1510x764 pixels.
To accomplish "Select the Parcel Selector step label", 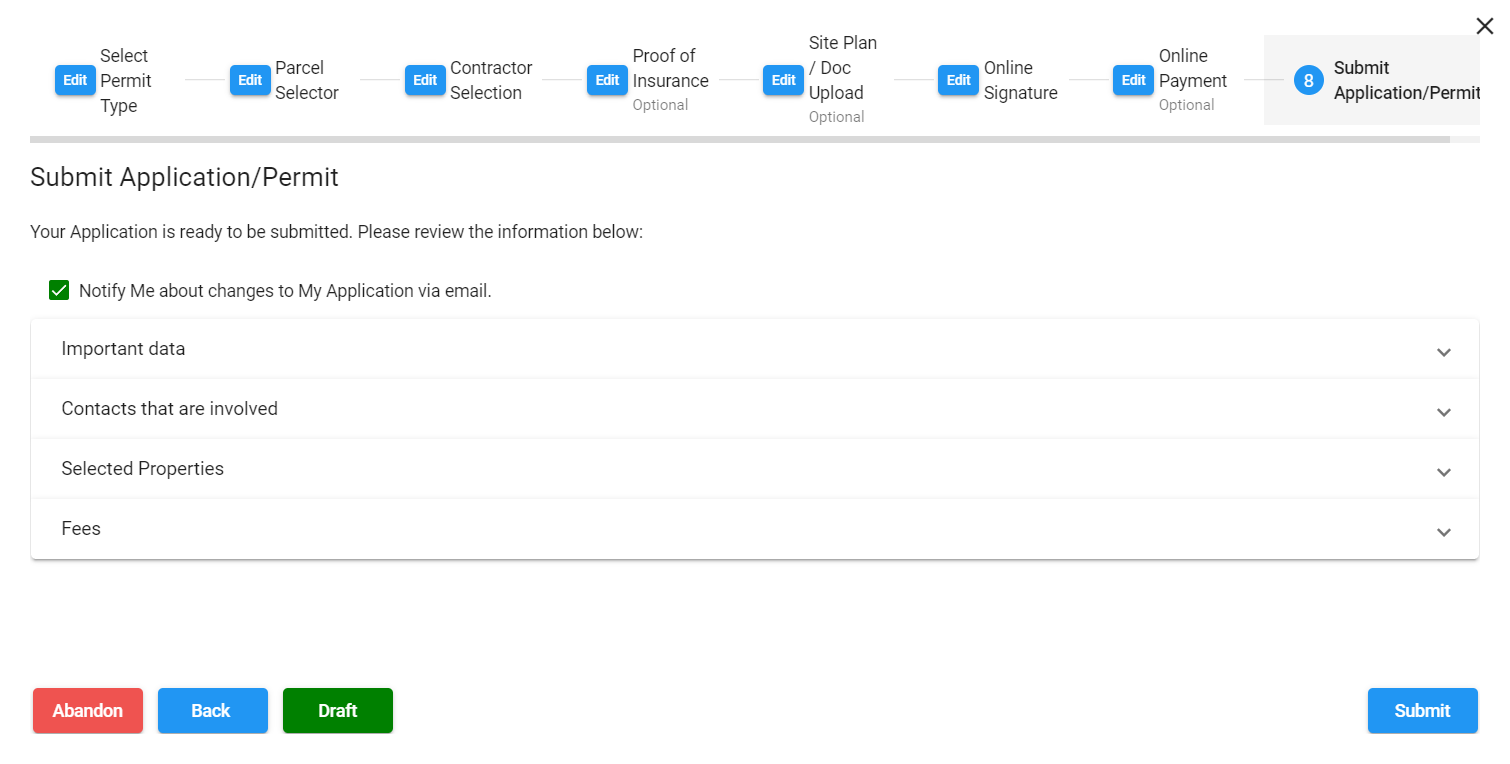I will tap(307, 81).
